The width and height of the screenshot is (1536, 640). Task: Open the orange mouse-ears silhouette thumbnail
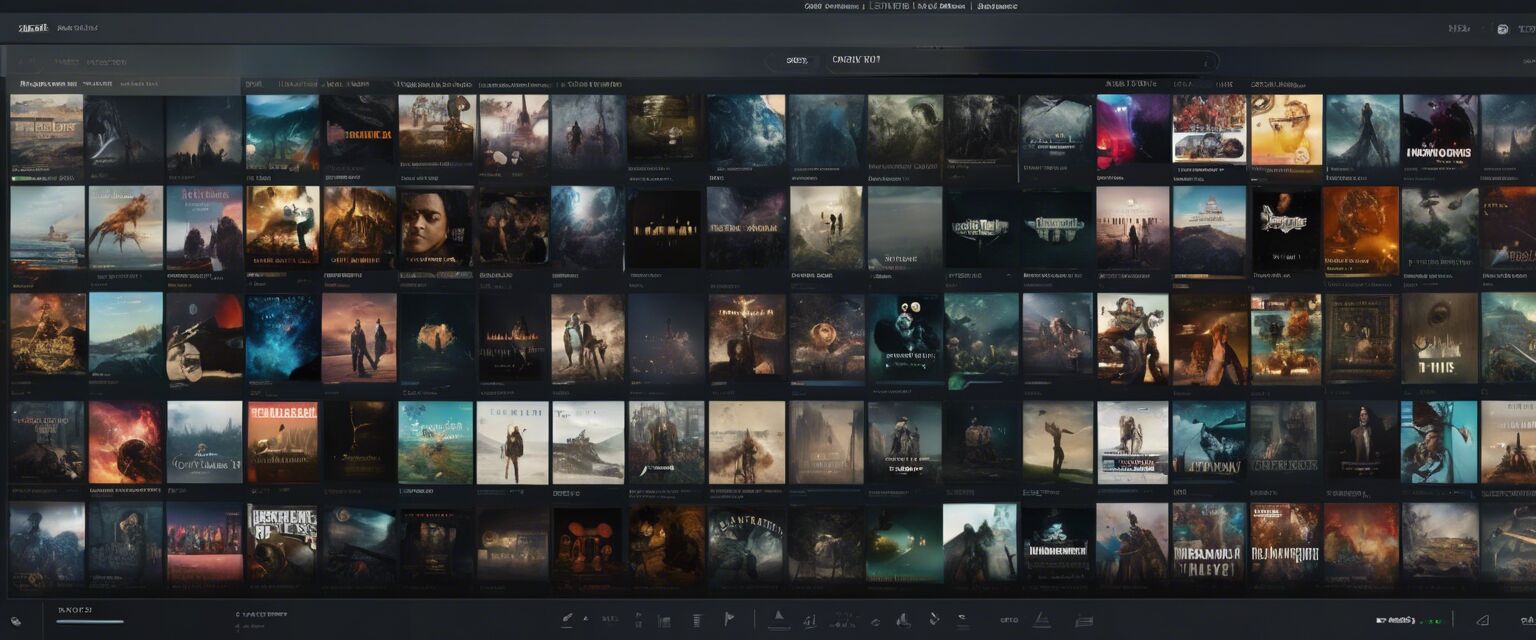pos(589,545)
